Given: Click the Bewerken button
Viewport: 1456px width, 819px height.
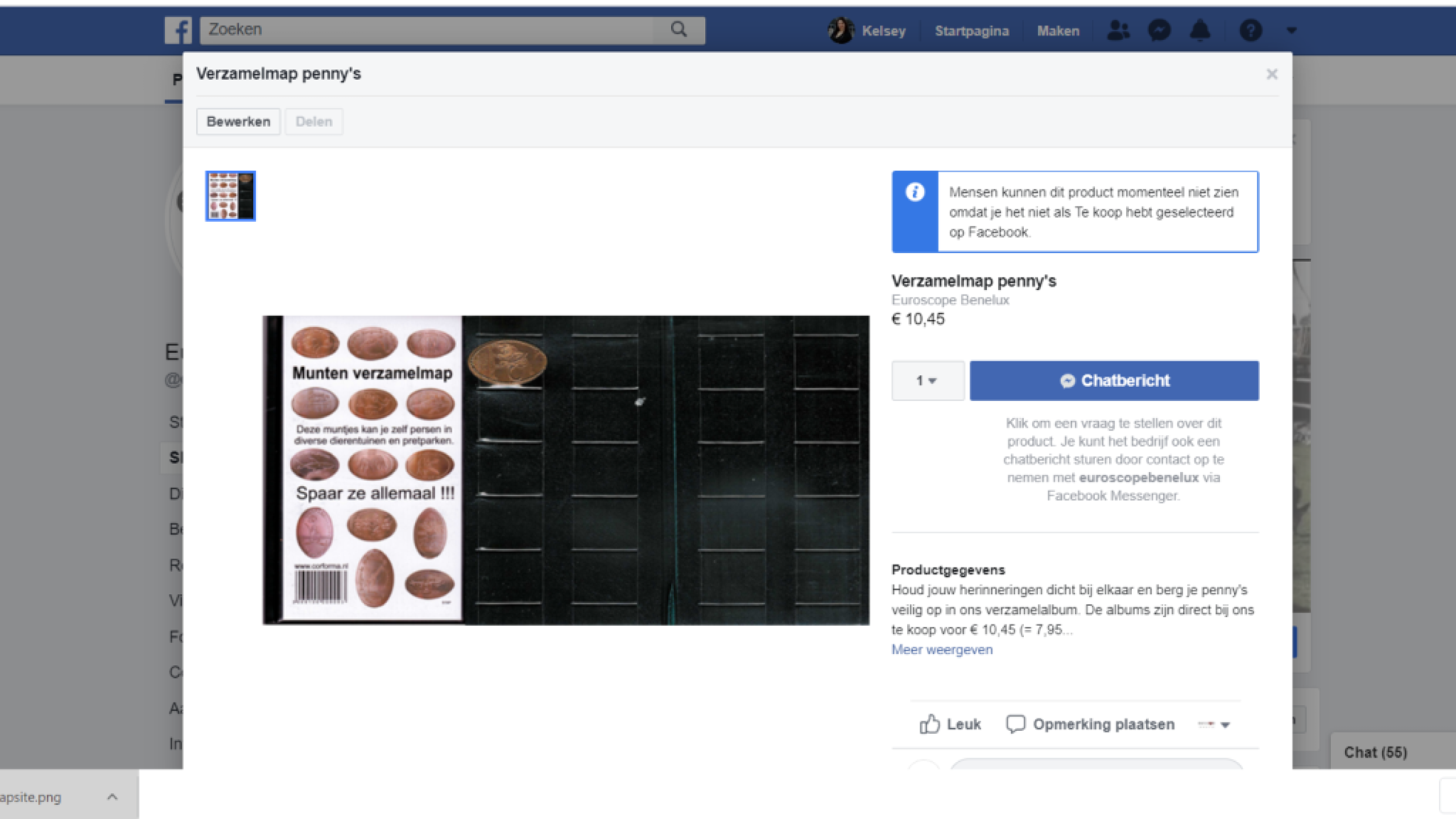Looking at the screenshot, I should (238, 122).
